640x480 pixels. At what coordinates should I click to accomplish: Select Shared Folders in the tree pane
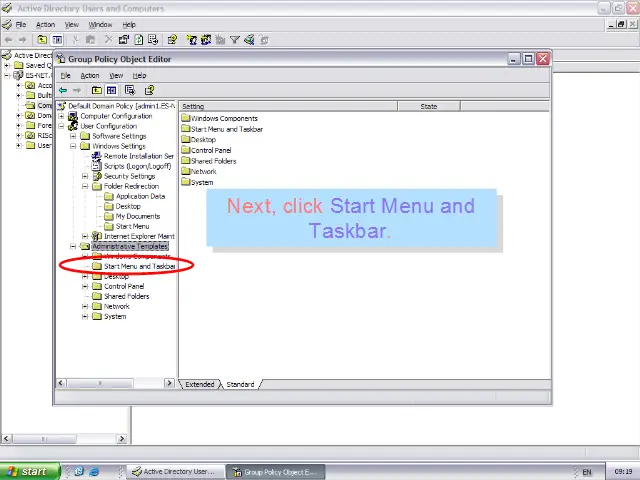coord(127,296)
